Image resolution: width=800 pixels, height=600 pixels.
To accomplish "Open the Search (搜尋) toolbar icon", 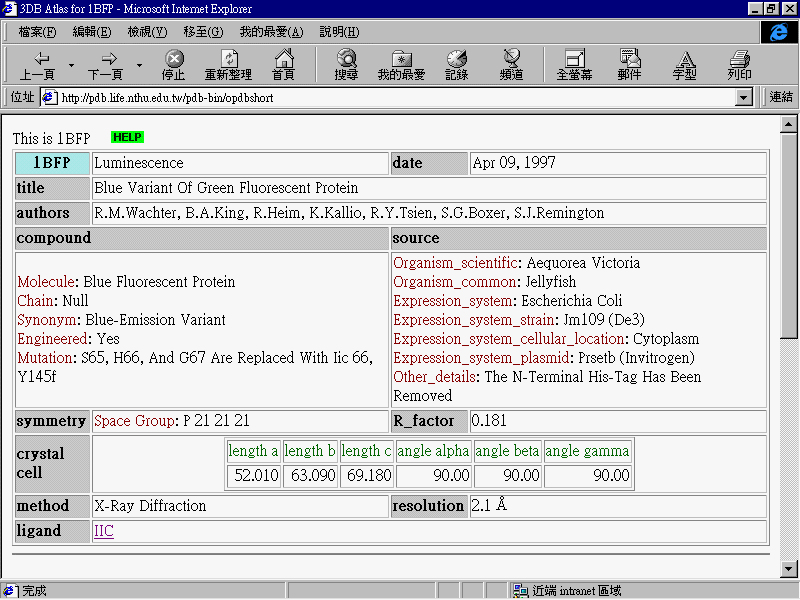I will 346,59.
